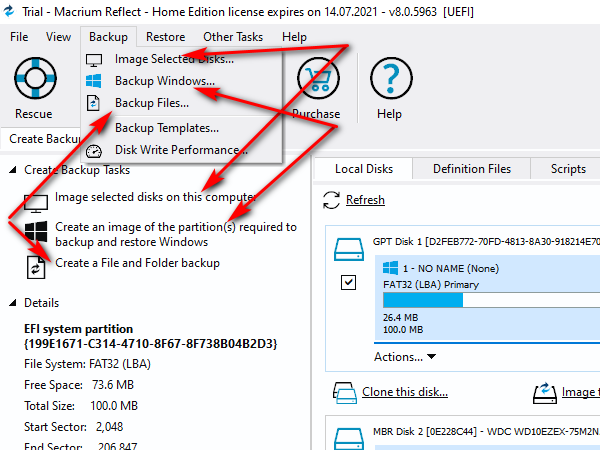Switch to the Definition Files tab
Screen dimensions: 600x450
tap(472, 169)
